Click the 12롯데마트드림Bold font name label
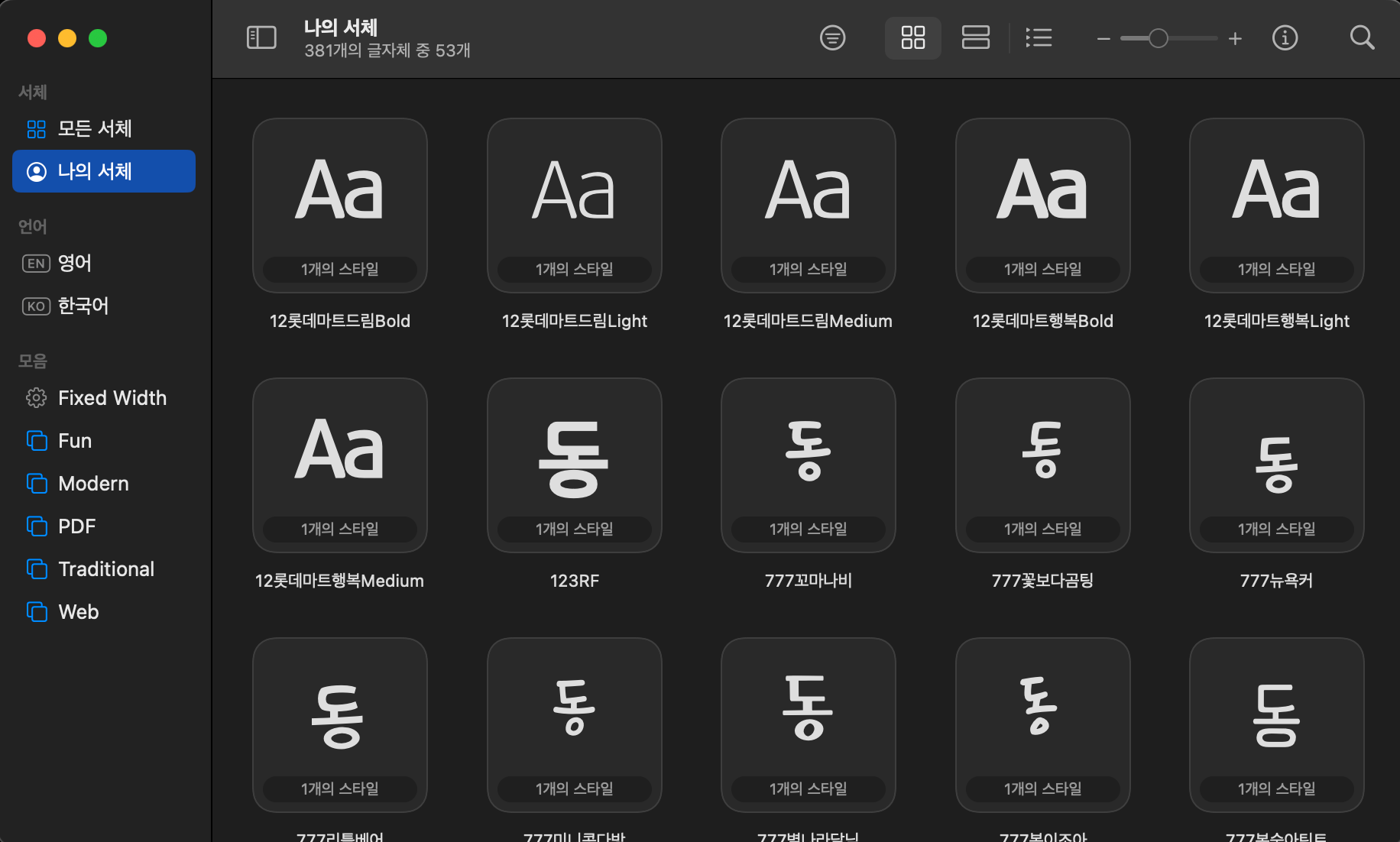This screenshot has width=1400, height=842. coord(340,321)
